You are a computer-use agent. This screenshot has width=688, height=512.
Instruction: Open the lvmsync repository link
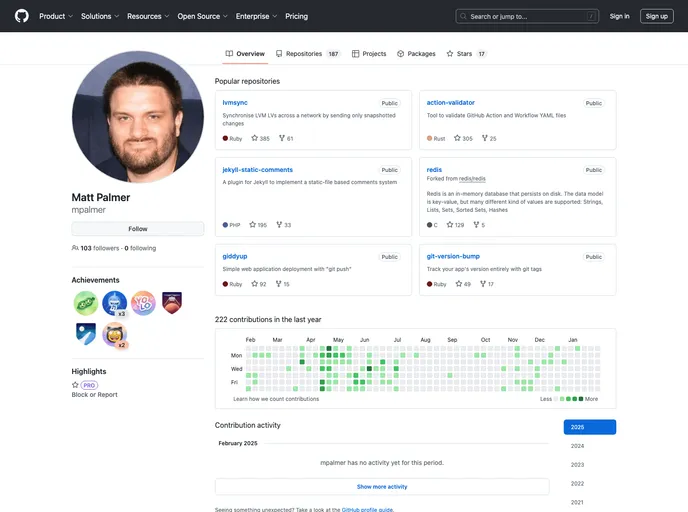235,102
